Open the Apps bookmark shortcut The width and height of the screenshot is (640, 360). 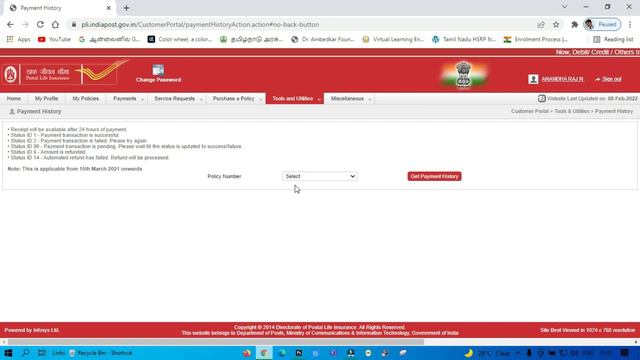[x=18, y=39]
